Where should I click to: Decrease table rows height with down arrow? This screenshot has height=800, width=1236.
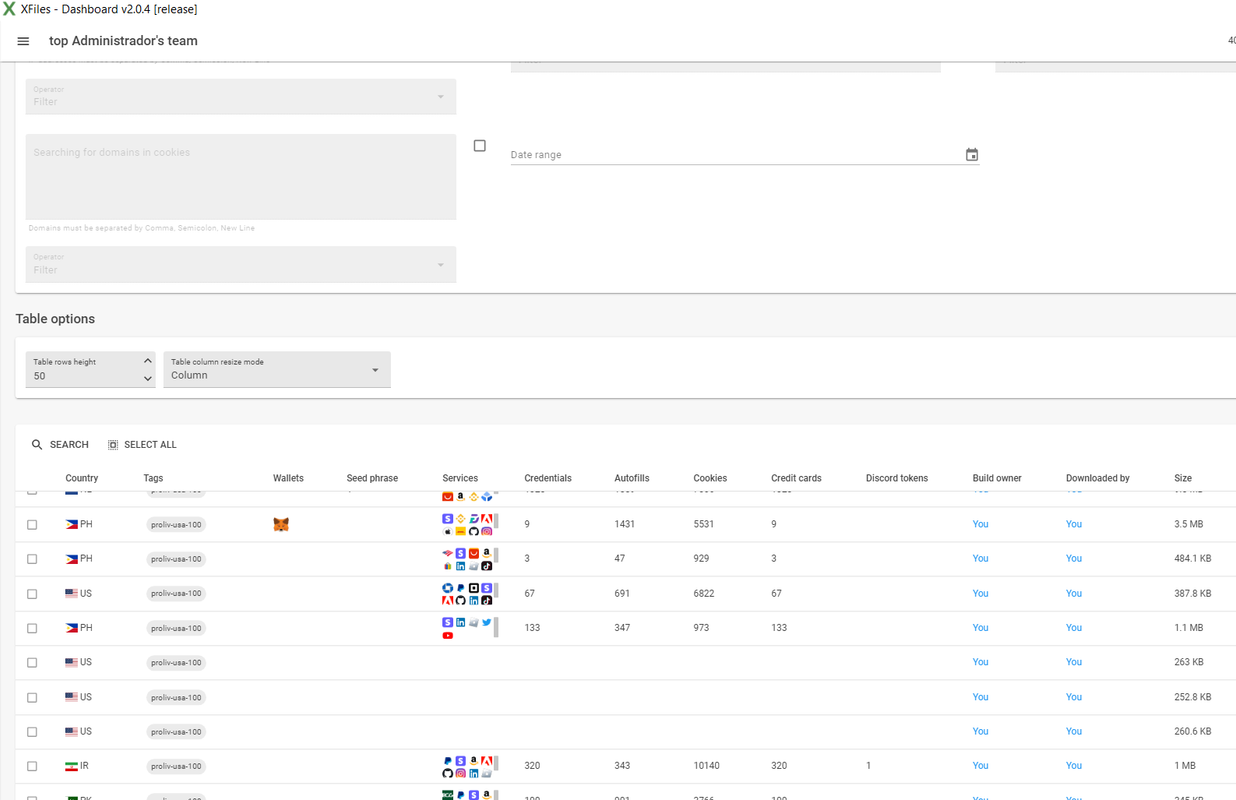[x=147, y=379]
